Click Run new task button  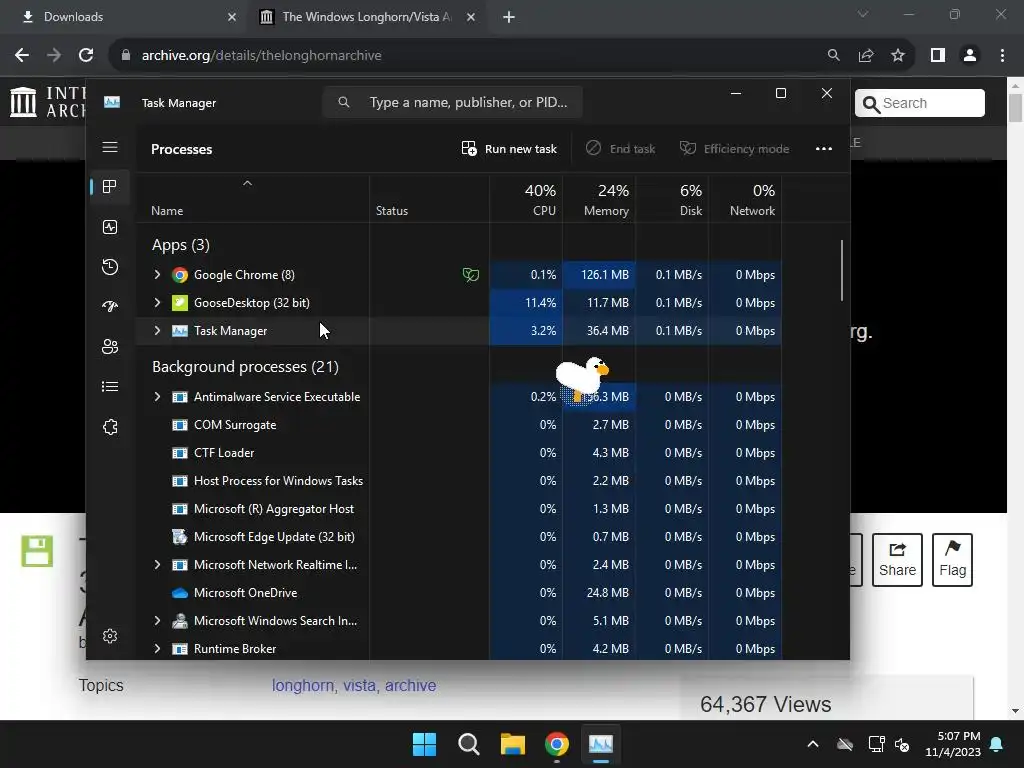click(x=509, y=149)
